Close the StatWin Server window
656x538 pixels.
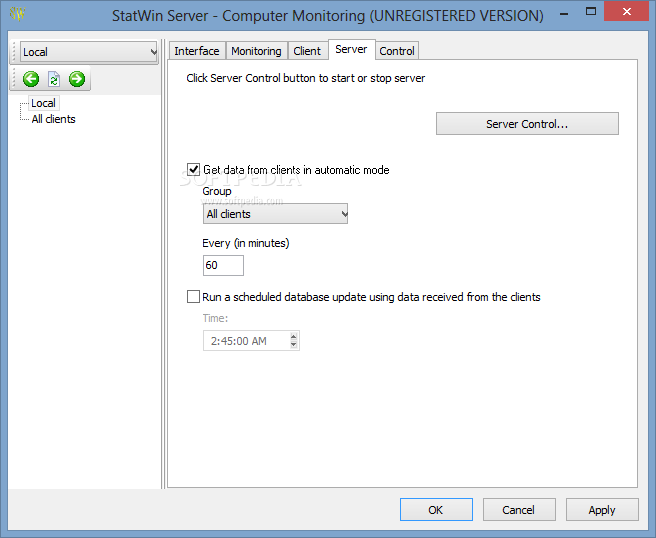click(626, 13)
